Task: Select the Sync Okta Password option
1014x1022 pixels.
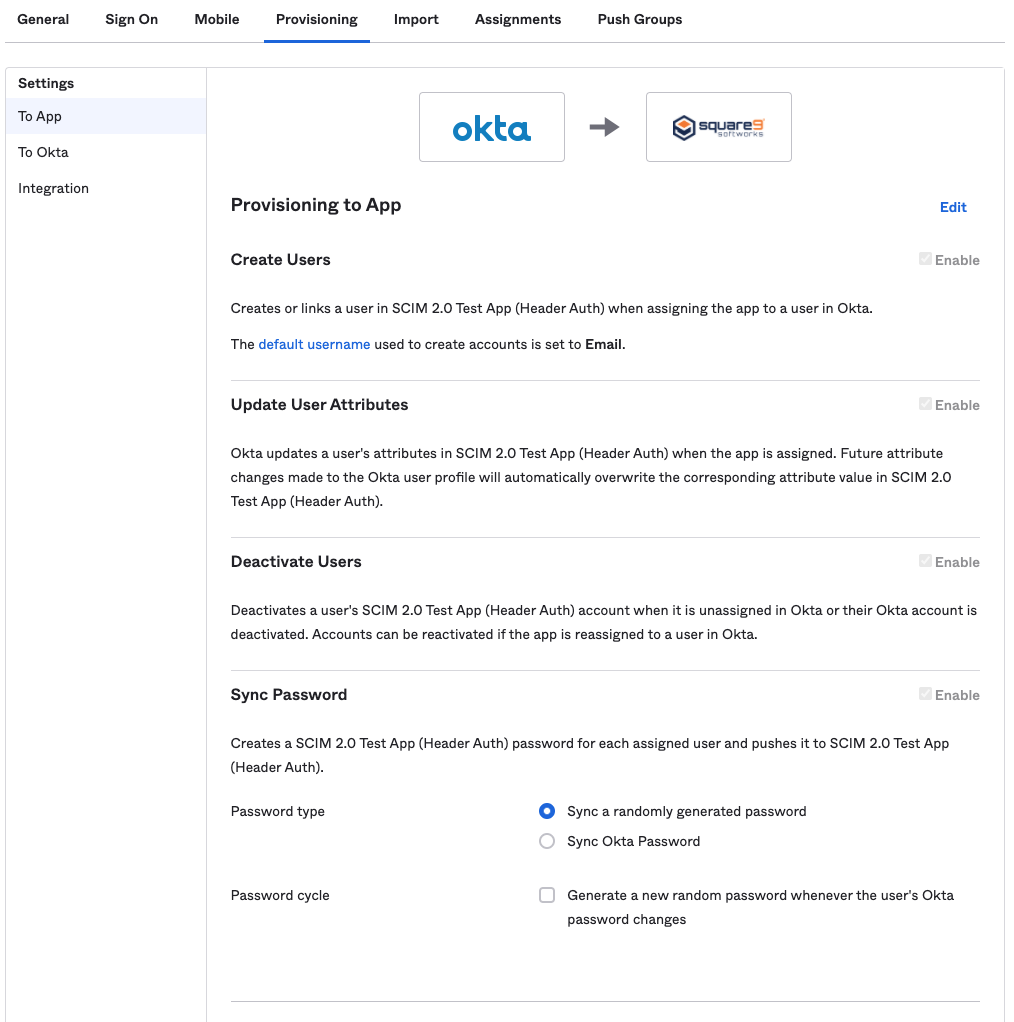Action: [x=547, y=841]
